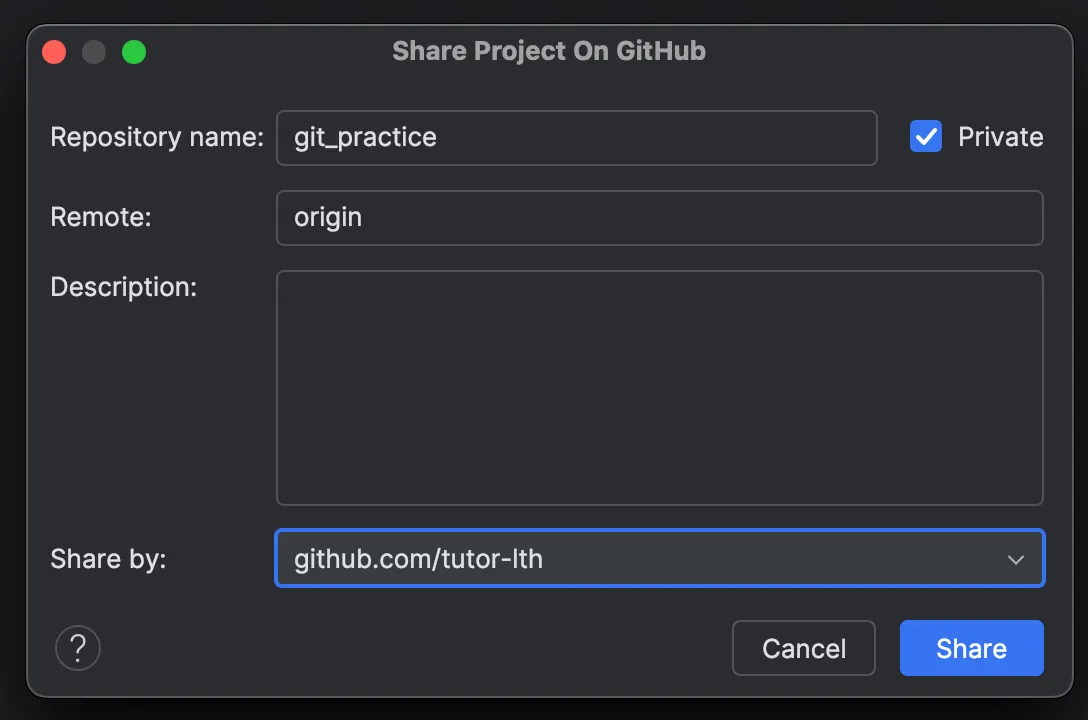Image resolution: width=1088 pixels, height=720 pixels.
Task: Click inside the empty Description text area
Action: tap(659, 387)
